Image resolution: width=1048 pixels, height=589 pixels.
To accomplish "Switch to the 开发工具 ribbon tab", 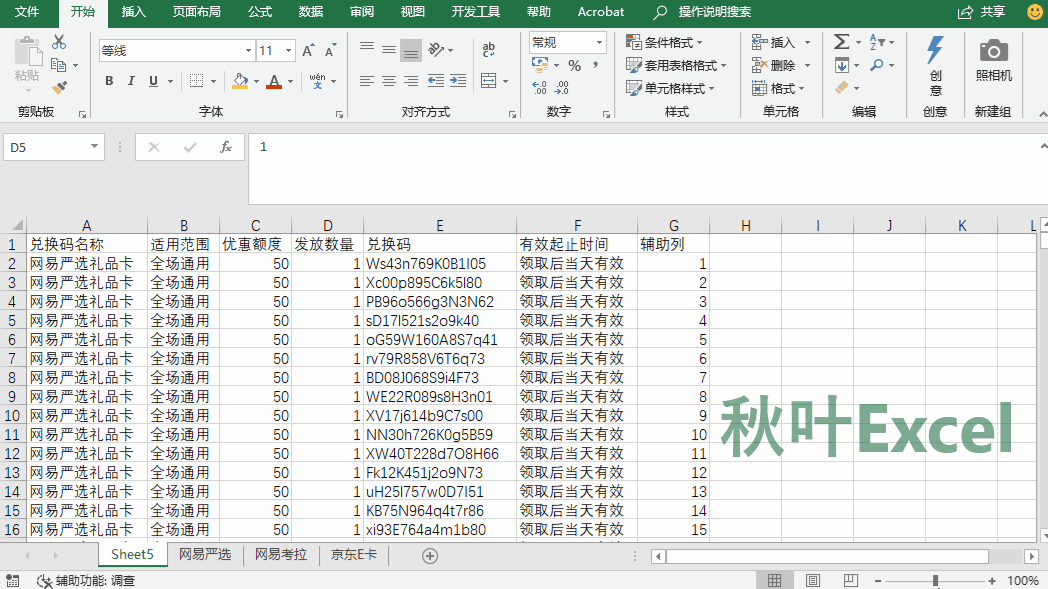I will [476, 12].
